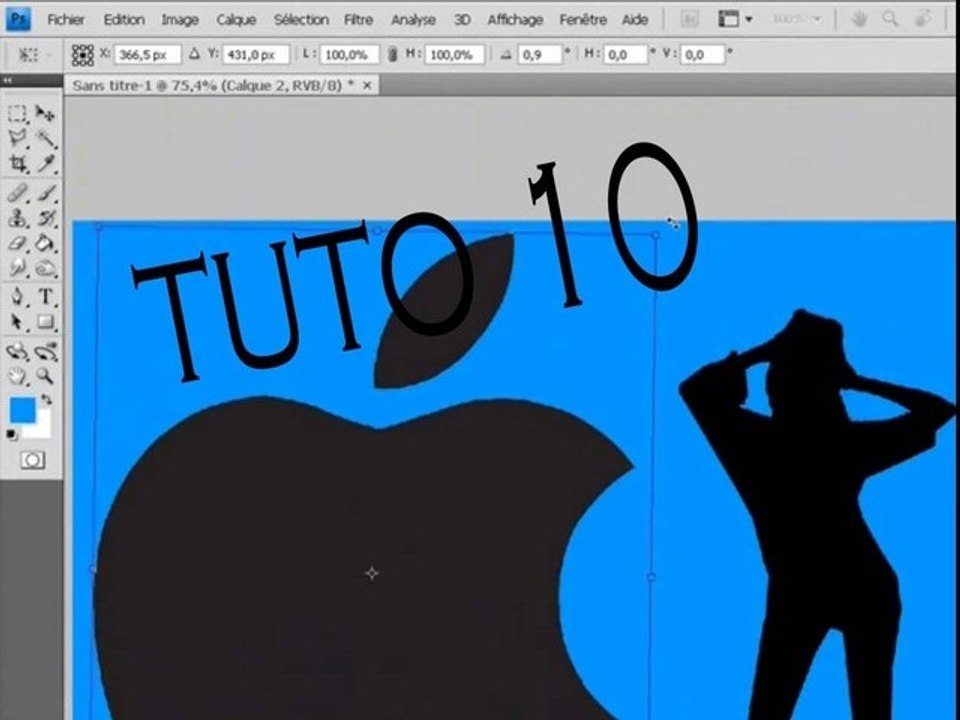This screenshot has height=720, width=960.
Task: Select the History Brush tool
Action: pyautogui.click(x=46, y=218)
